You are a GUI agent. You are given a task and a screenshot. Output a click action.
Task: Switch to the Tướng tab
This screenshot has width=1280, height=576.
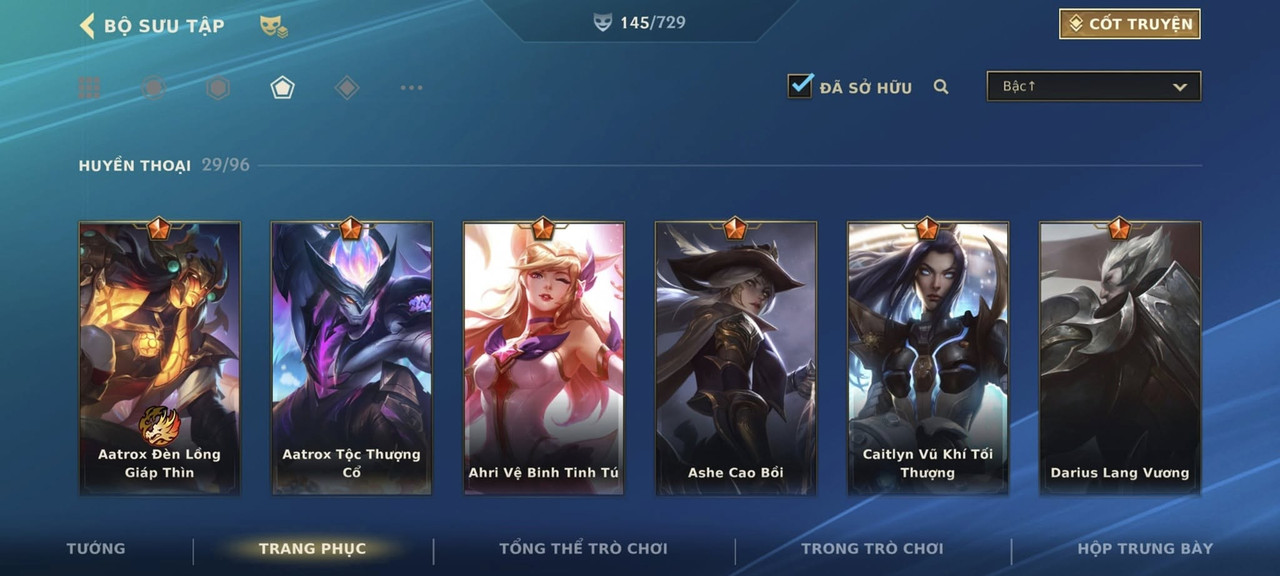tap(96, 548)
